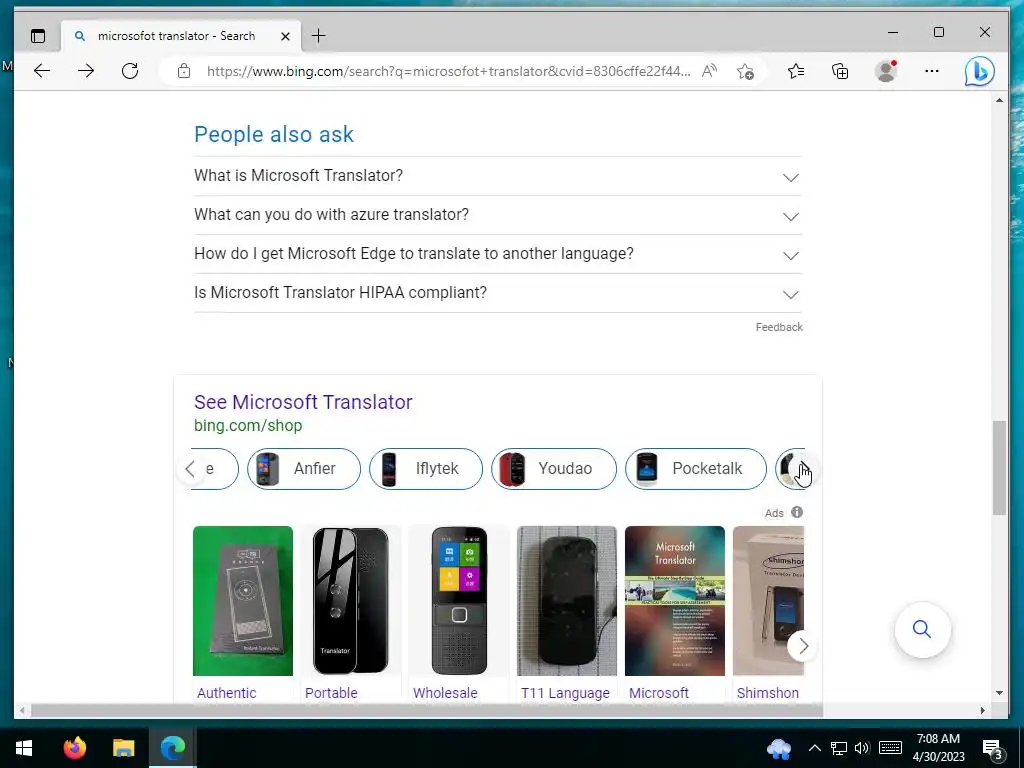Open the Microsoft Translator book image
Screen dimensions: 1024x768
[x=675, y=601]
